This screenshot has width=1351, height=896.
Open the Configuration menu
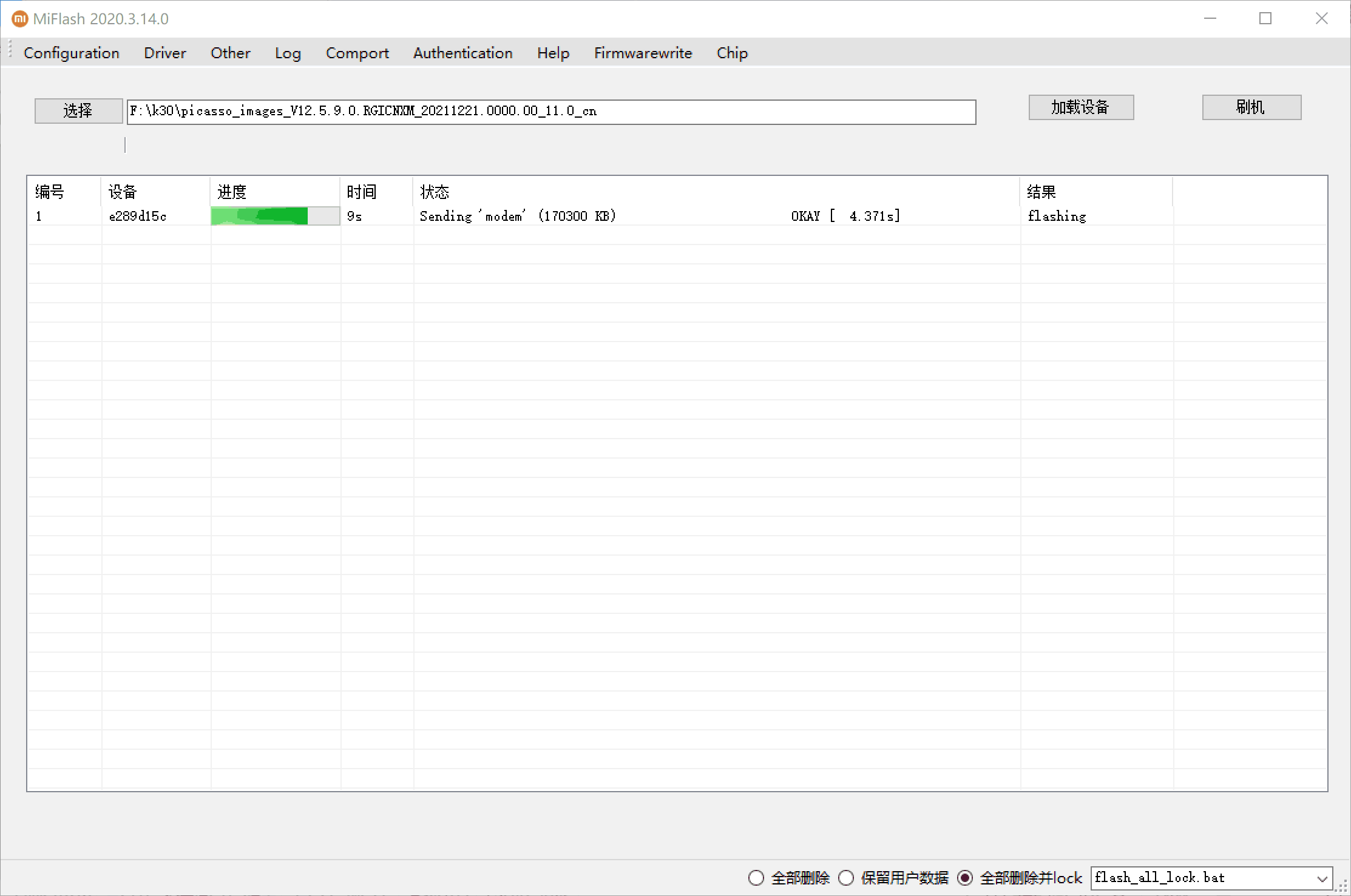pos(71,53)
